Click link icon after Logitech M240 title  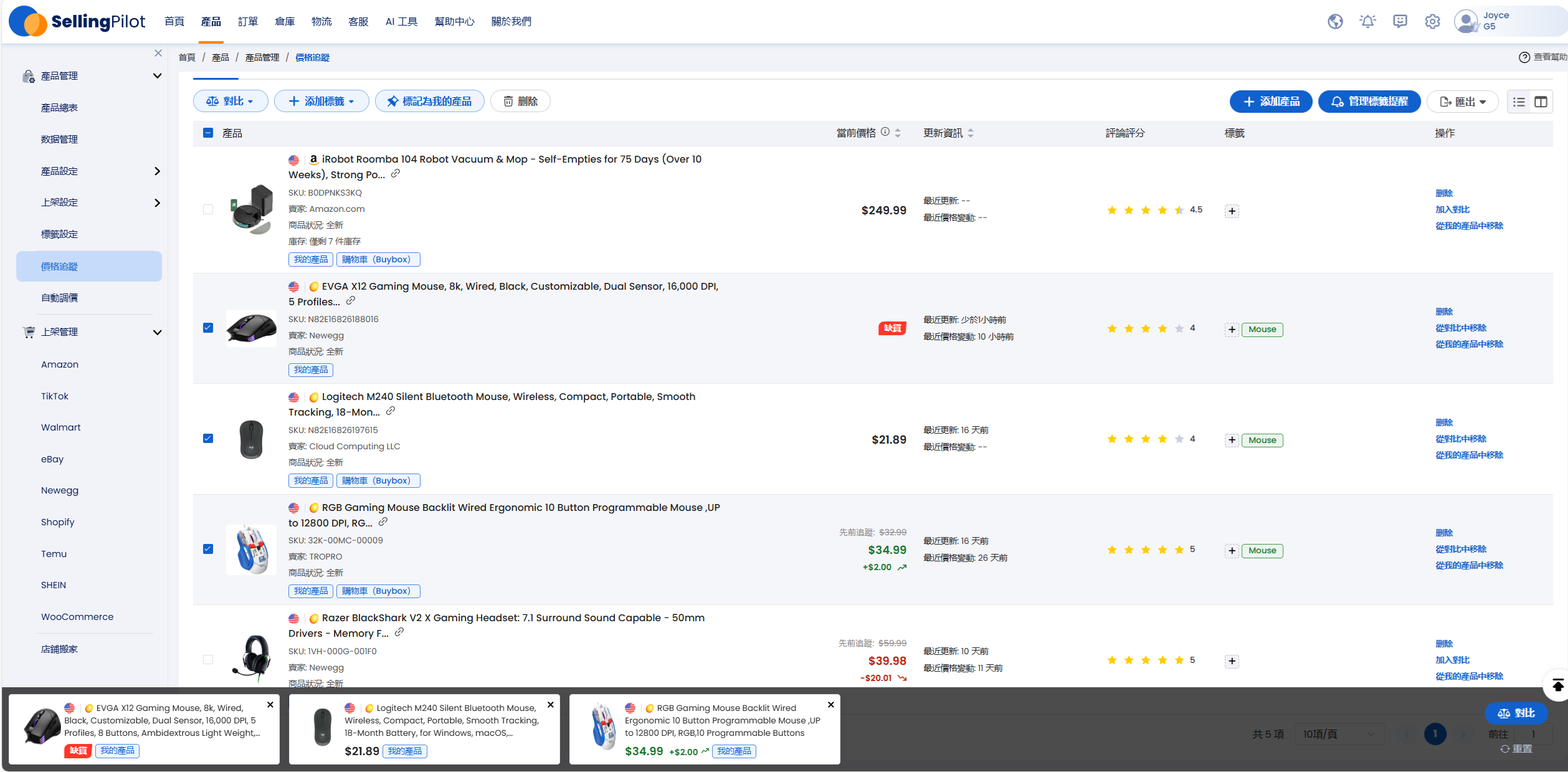click(x=391, y=411)
